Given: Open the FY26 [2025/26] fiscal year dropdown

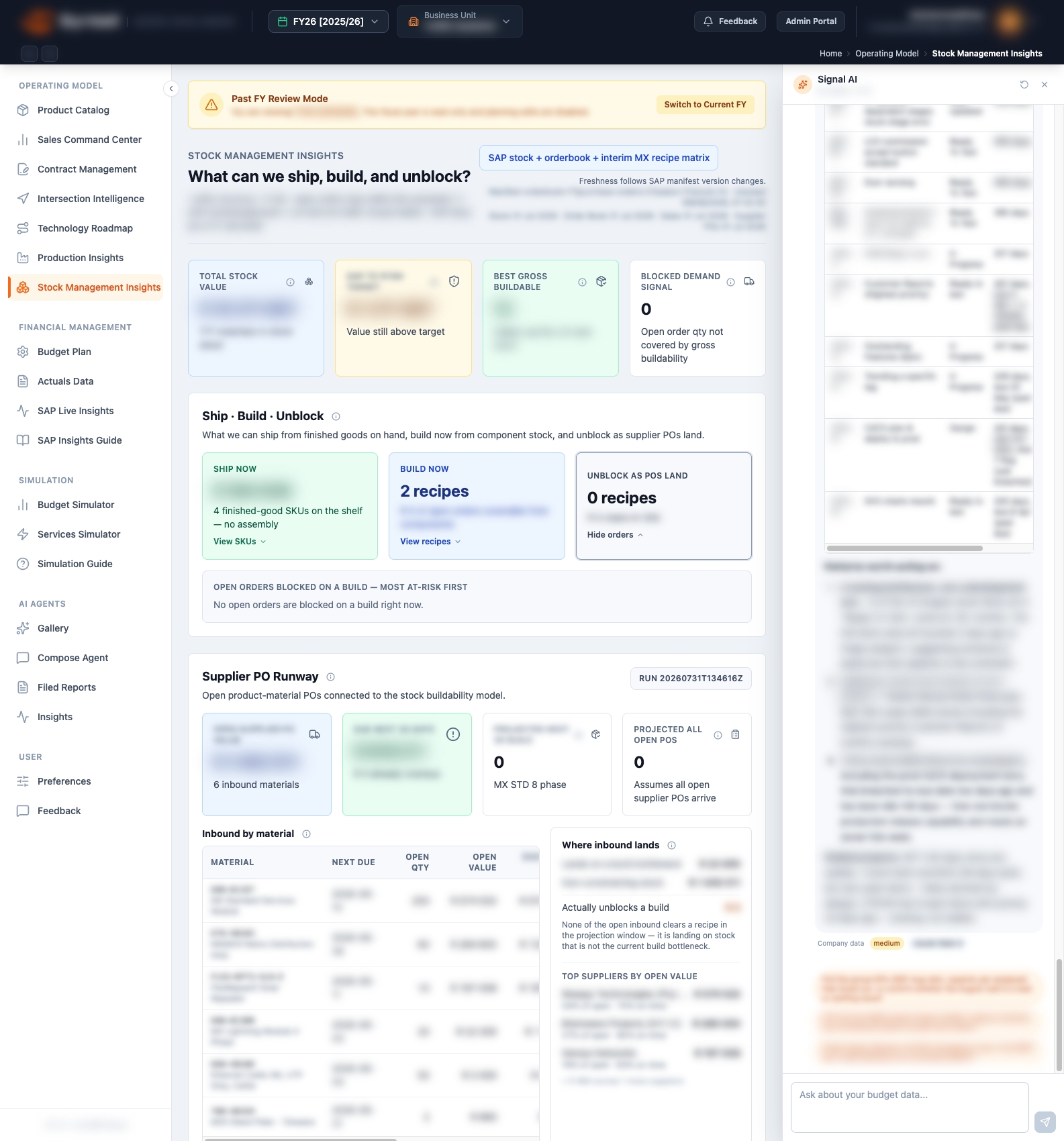Looking at the screenshot, I should (328, 21).
